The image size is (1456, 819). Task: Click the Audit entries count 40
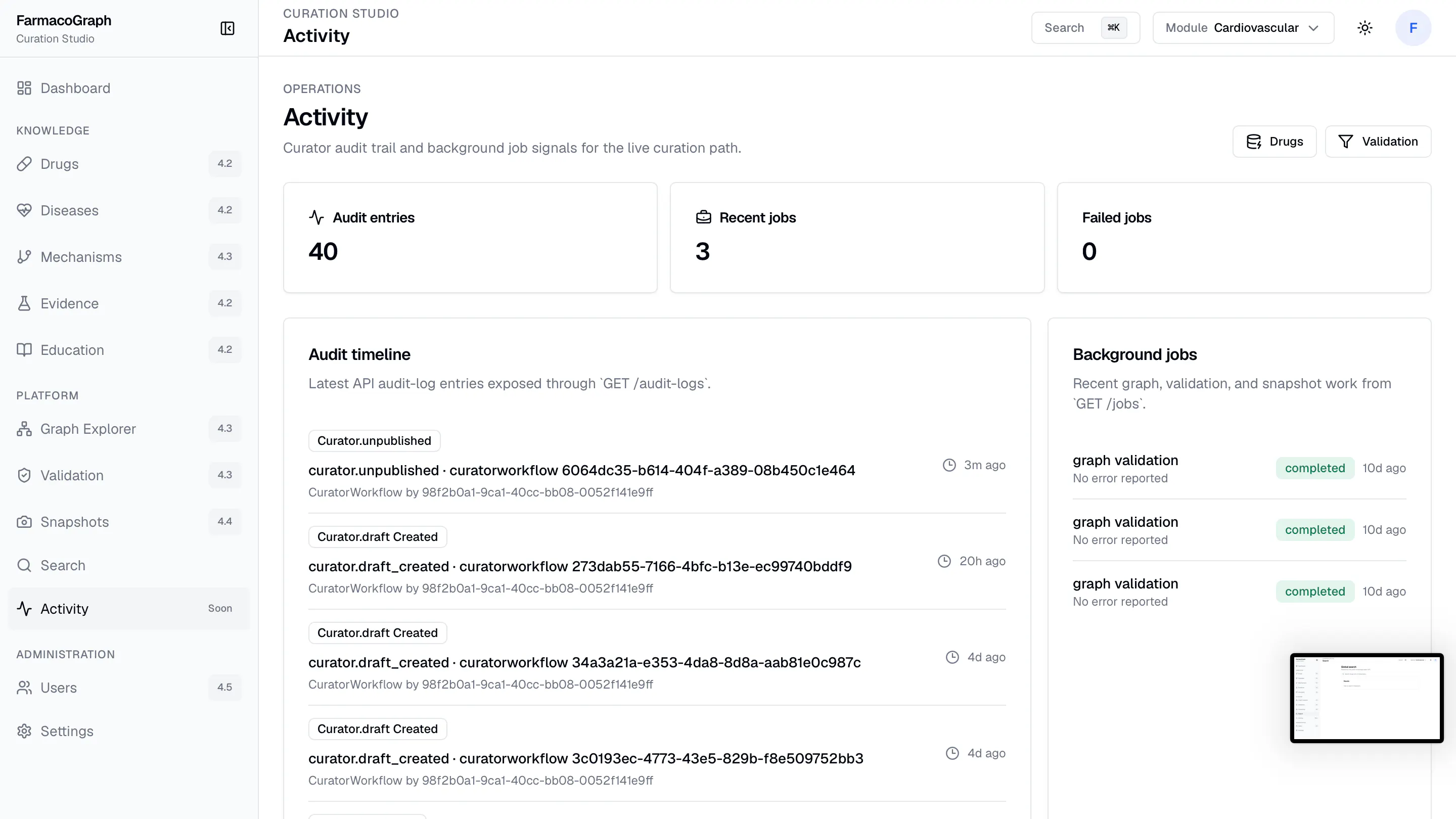pyautogui.click(x=323, y=252)
